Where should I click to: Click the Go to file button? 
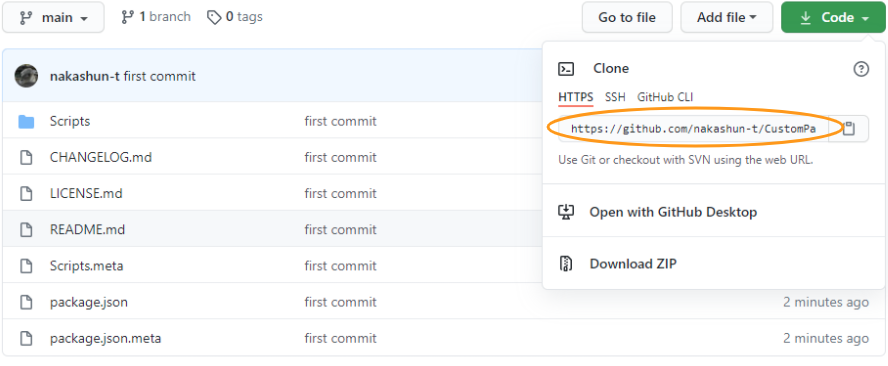point(627,18)
